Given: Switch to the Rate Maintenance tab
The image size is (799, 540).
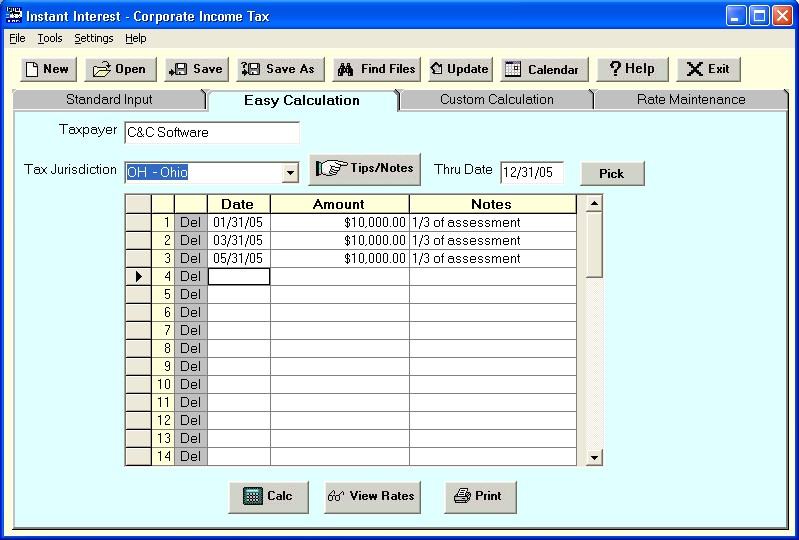Looking at the screenshot, I should click(690, 100).
